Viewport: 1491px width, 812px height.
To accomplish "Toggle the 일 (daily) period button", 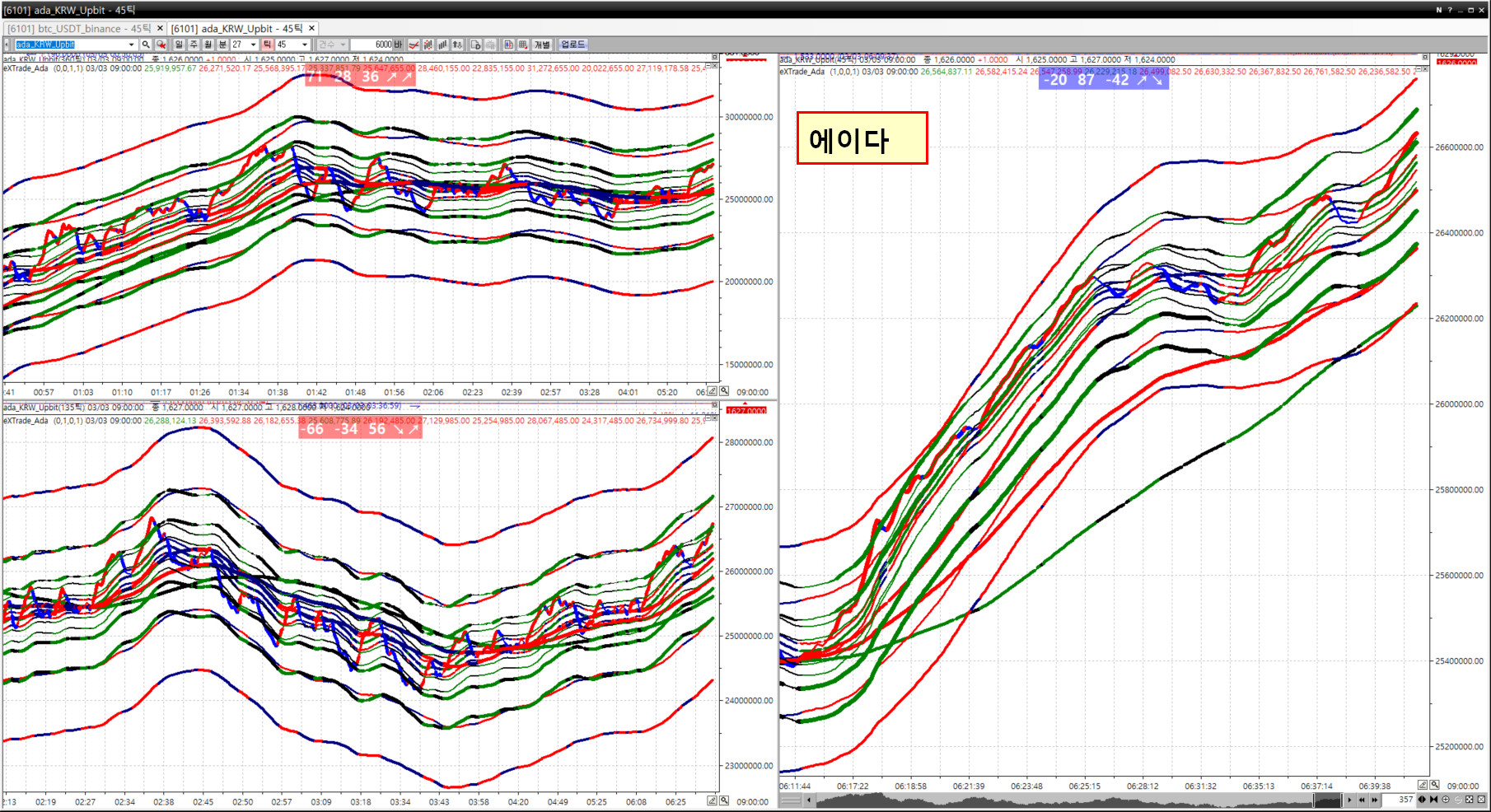I will click(179, 44).
